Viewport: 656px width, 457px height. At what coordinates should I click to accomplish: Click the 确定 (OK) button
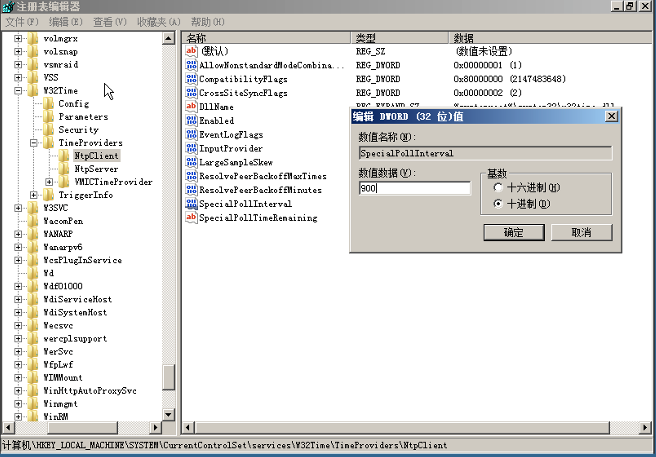(513, 232)
